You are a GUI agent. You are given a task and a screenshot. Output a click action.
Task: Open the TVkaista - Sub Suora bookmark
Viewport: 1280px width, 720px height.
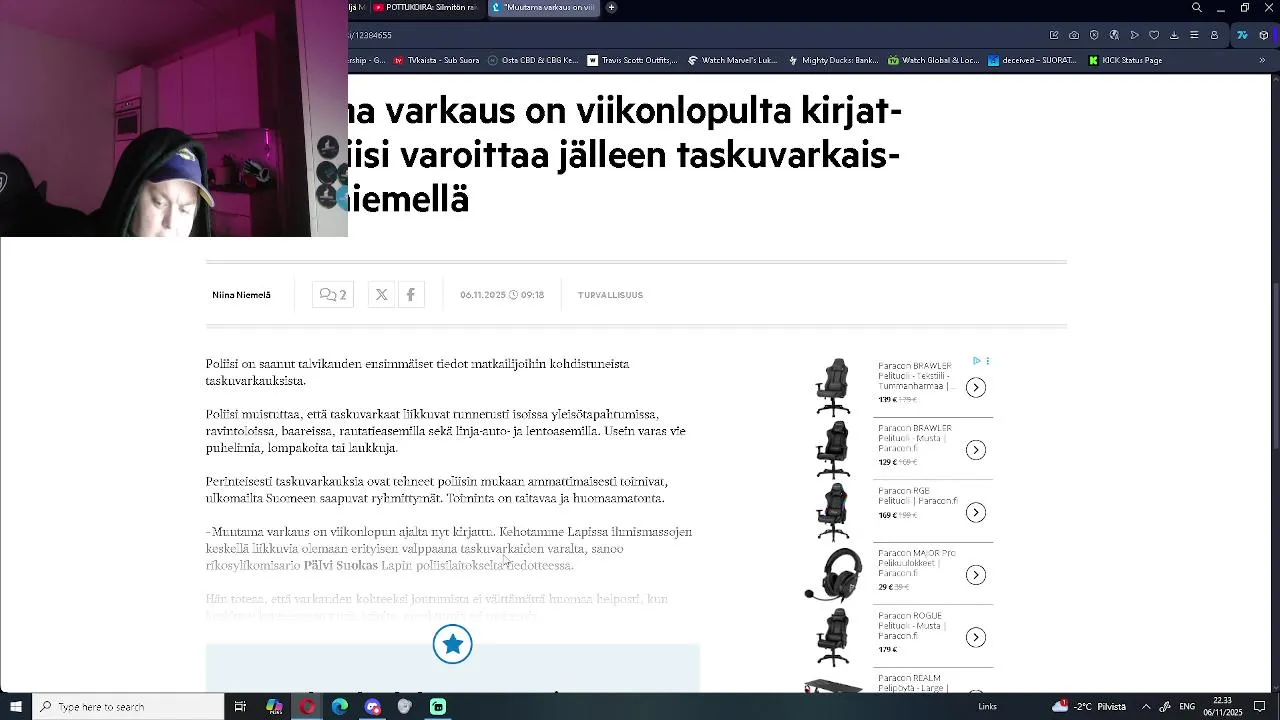click(436, 60)
